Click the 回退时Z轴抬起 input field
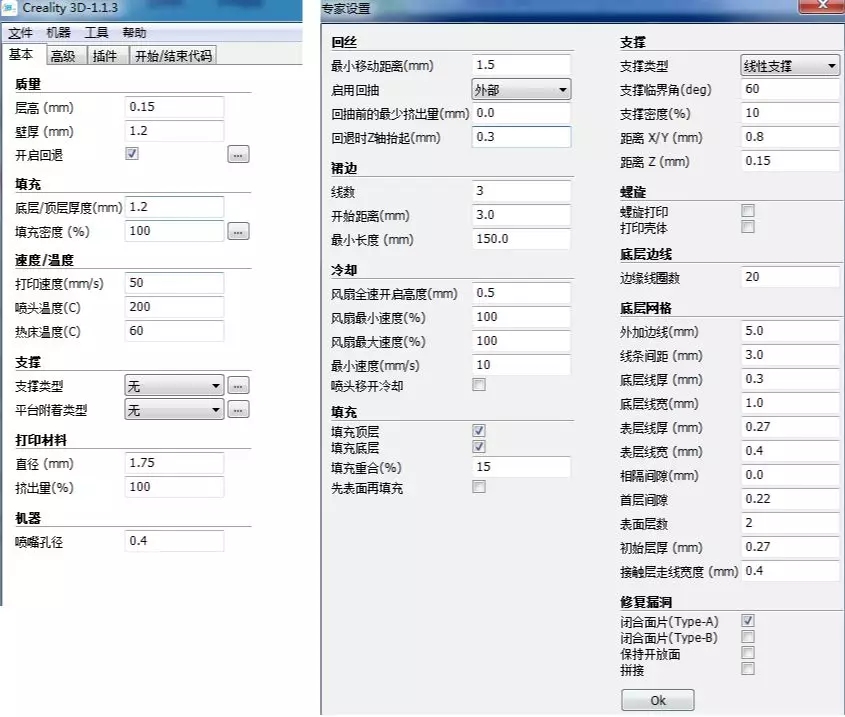This screenshot has width=845, height=717. (521, 137)
